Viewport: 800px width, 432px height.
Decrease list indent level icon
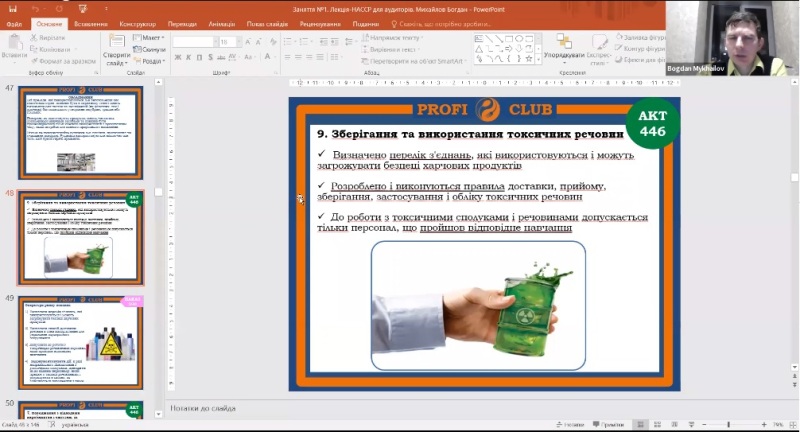(324, 42)
